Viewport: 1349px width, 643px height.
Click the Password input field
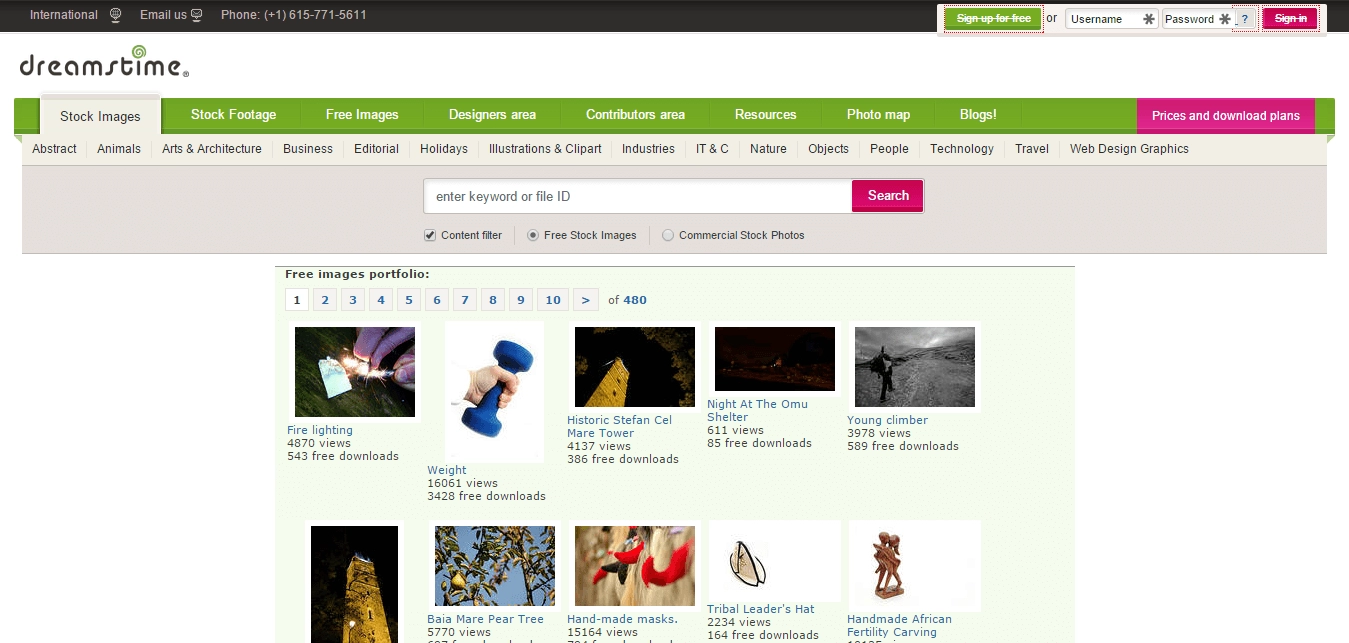(1197, 19)
